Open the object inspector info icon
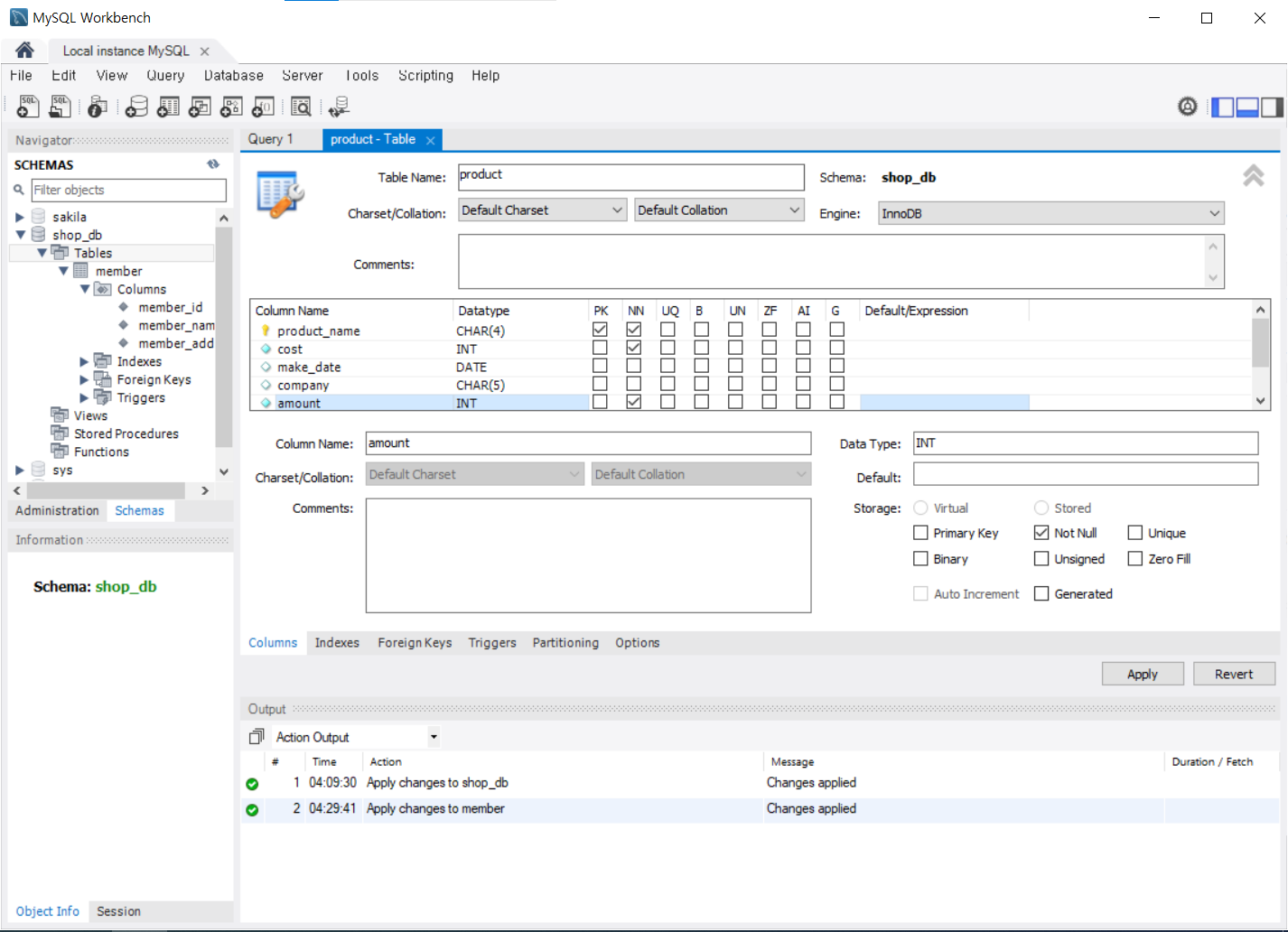Image resolution: width=1288 pixels, height=932 pixels. [x=98, y=107]
